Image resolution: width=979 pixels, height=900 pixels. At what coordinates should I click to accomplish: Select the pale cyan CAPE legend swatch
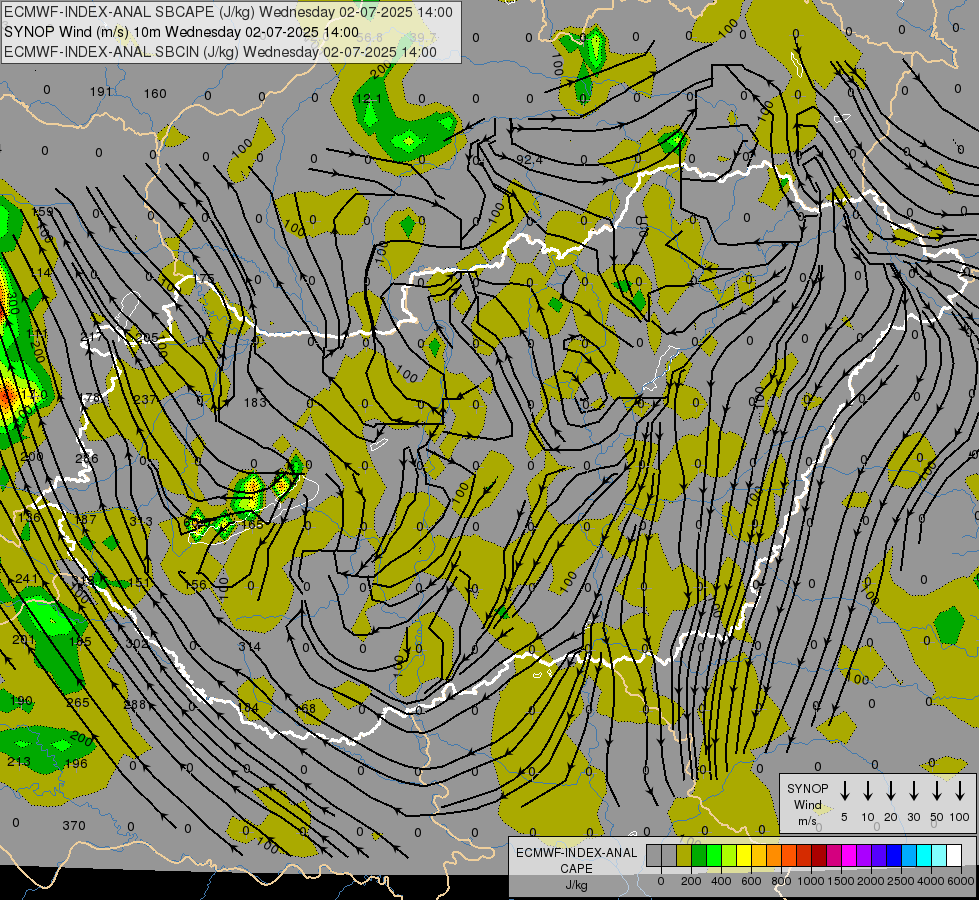tap(938, 855)
